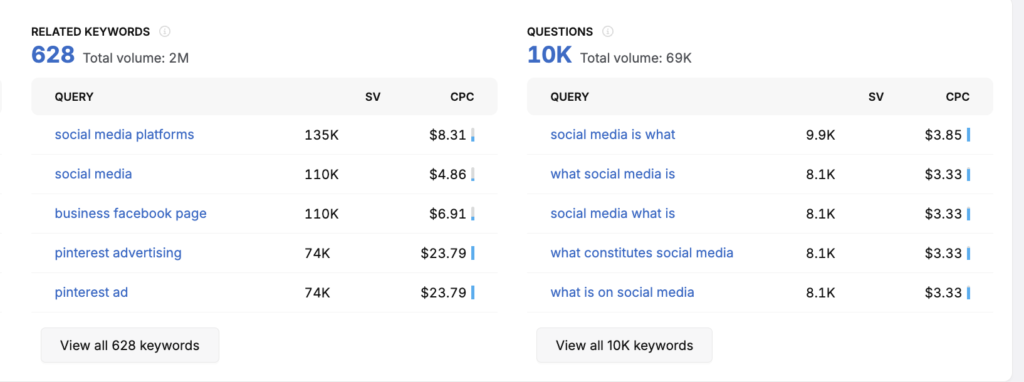Select the 135K search volume value
This screenshot has height=382, width=1024.
pos(321,135)
